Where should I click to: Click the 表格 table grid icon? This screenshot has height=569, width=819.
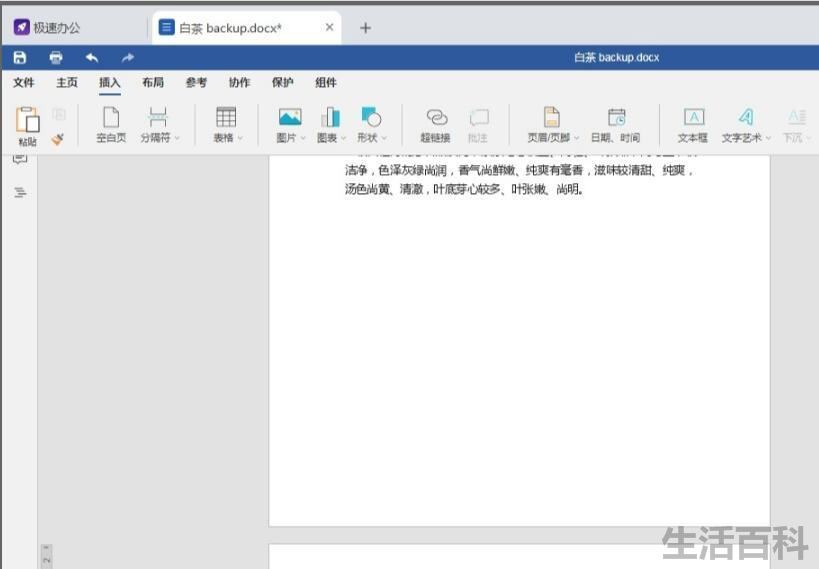coord(226,117)
